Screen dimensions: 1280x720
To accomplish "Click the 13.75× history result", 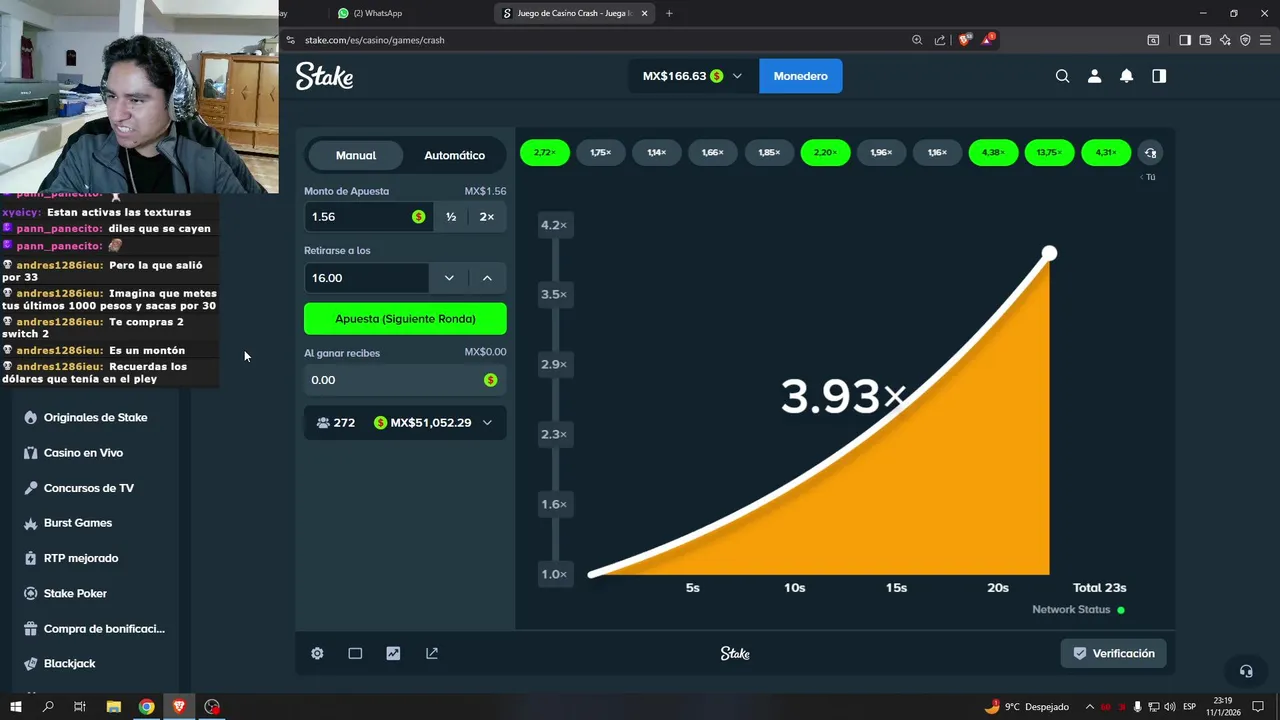I will tap(1049, 153).
